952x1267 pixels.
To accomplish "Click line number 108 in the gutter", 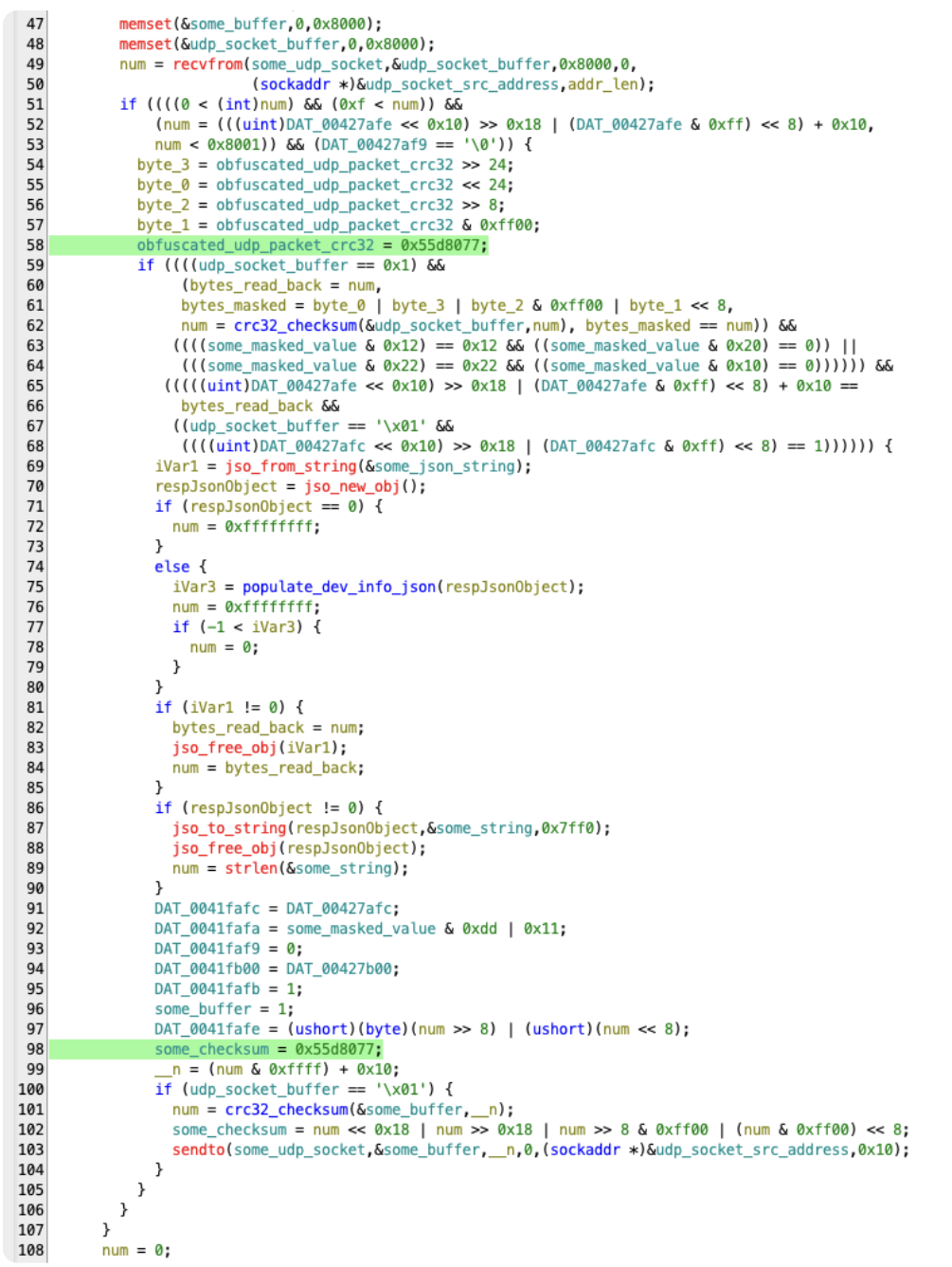I will tap(30, 1250).
